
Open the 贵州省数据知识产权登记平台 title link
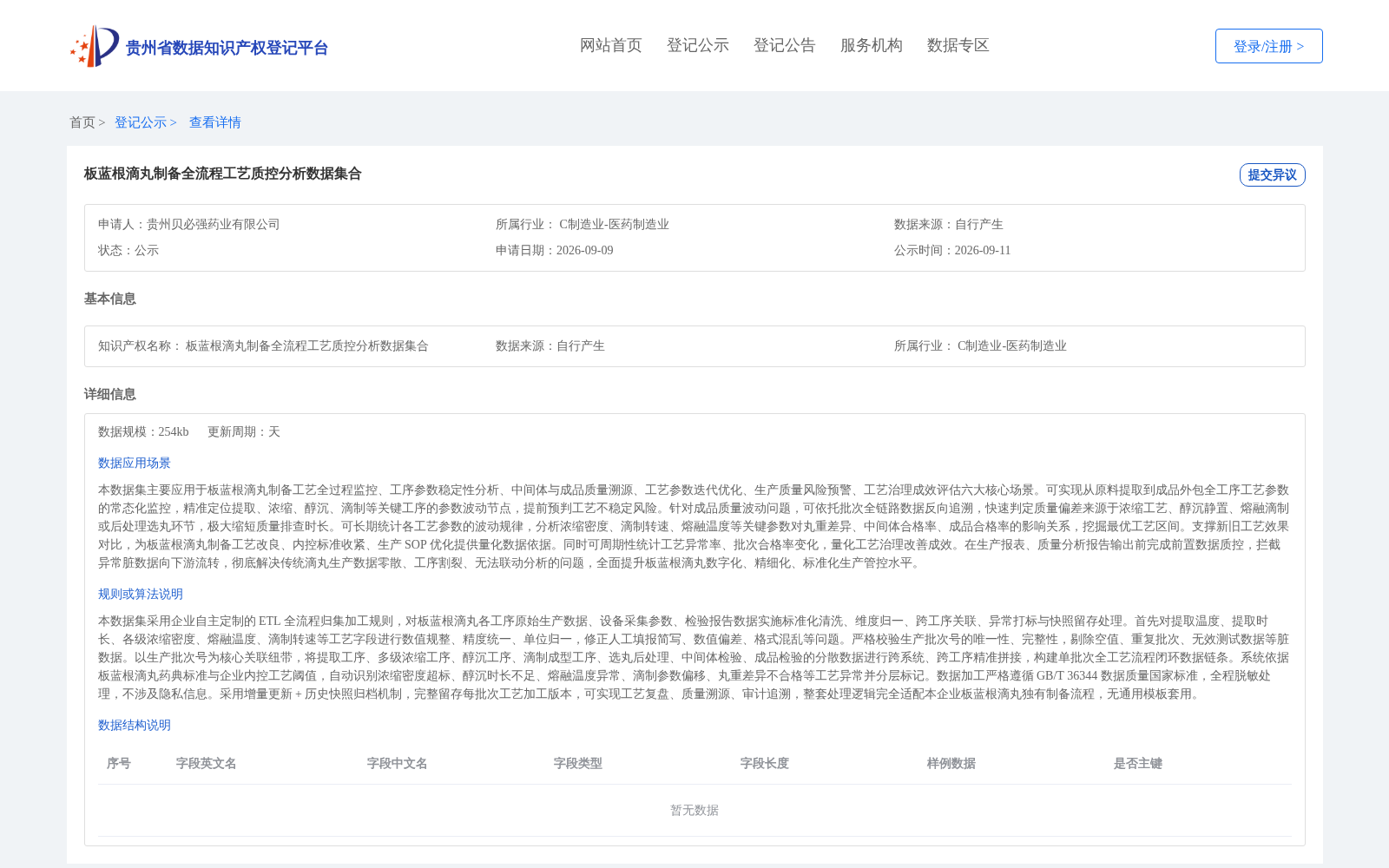point(227,48)
